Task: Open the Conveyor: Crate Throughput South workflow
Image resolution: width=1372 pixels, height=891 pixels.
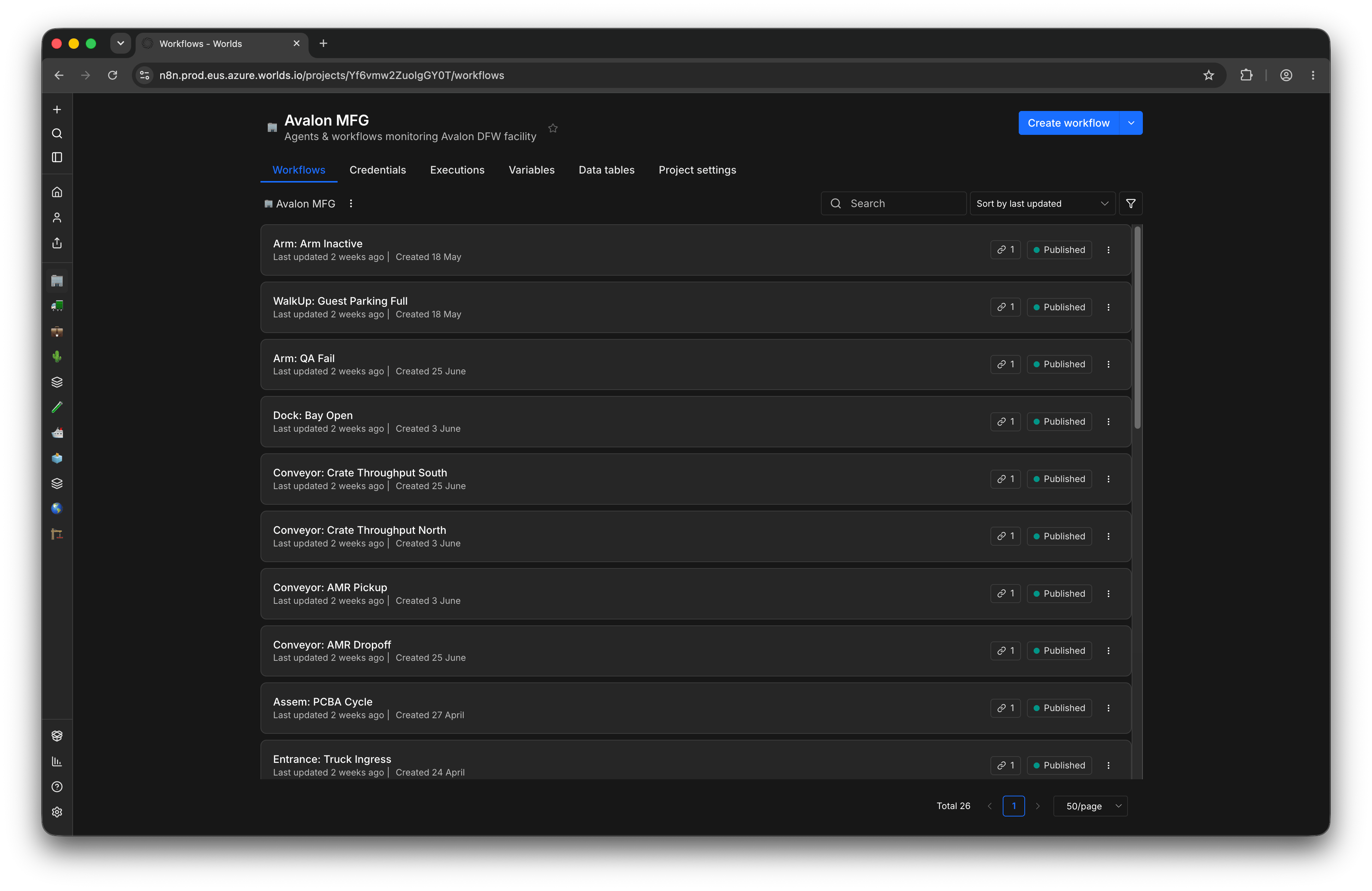Action: coord(696,479)
